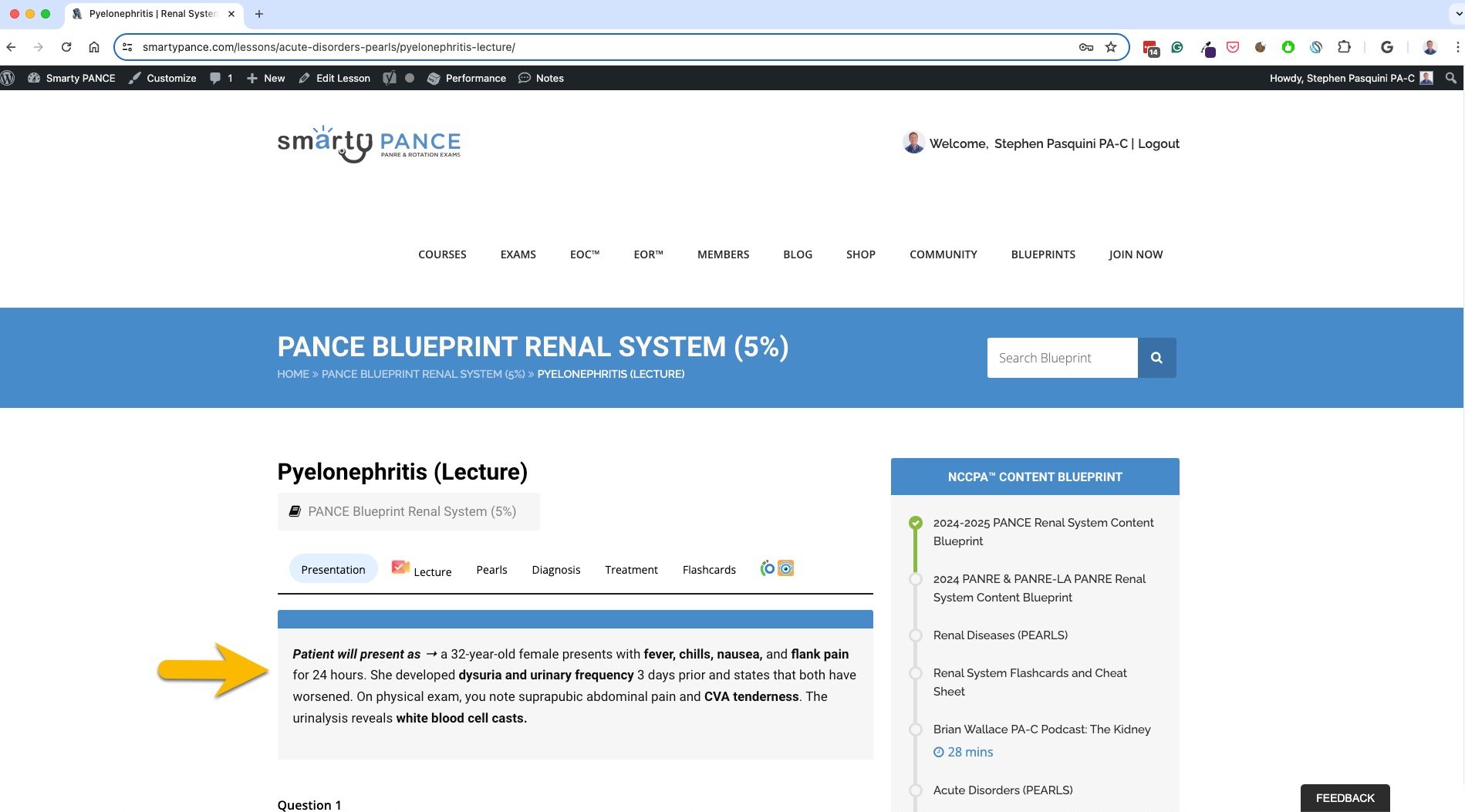Open BLUEPRINTS in the main navigation
The height and width of the screenshot is (812, 1465).
1043,254
